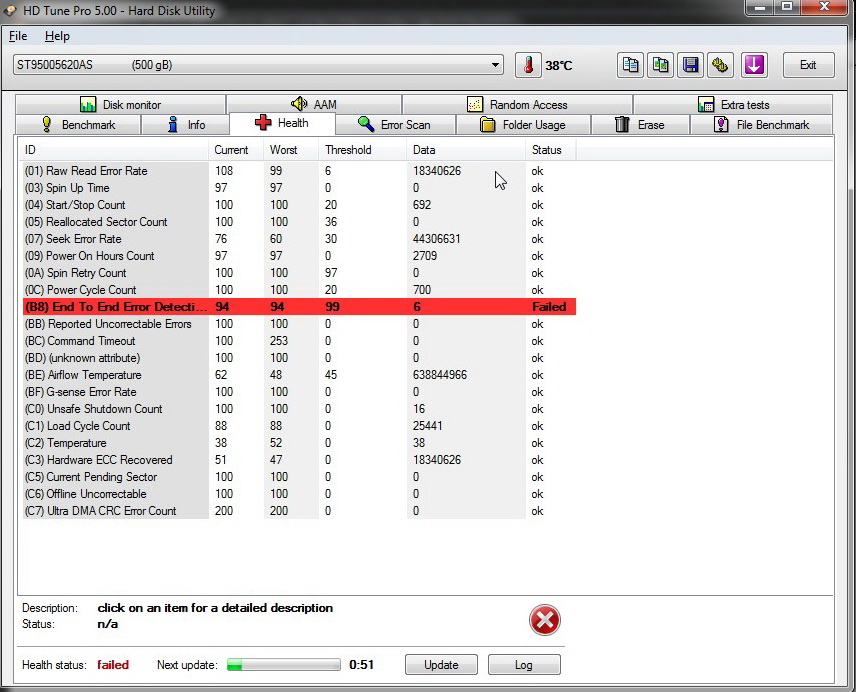The width and height of the screenshot is (856, 692).
Task: Select the Ultra DMA CRC Error Count row
Action: [299, 511]
